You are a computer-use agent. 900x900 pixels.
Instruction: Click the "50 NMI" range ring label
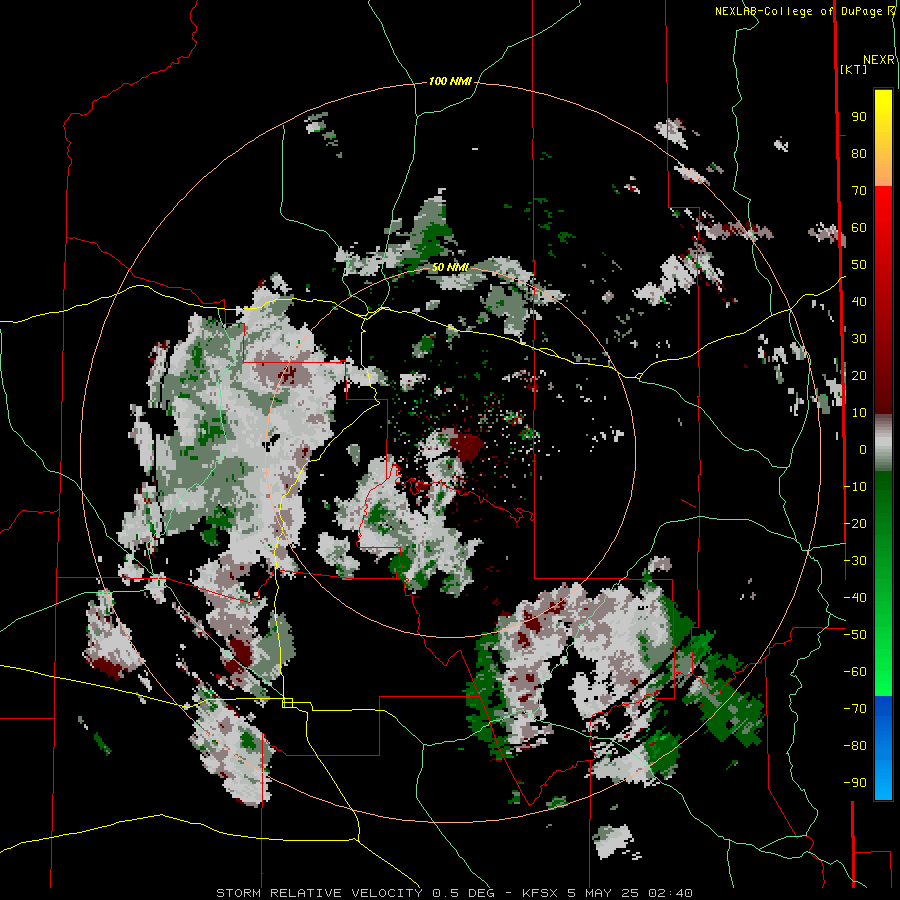[450, 267]
